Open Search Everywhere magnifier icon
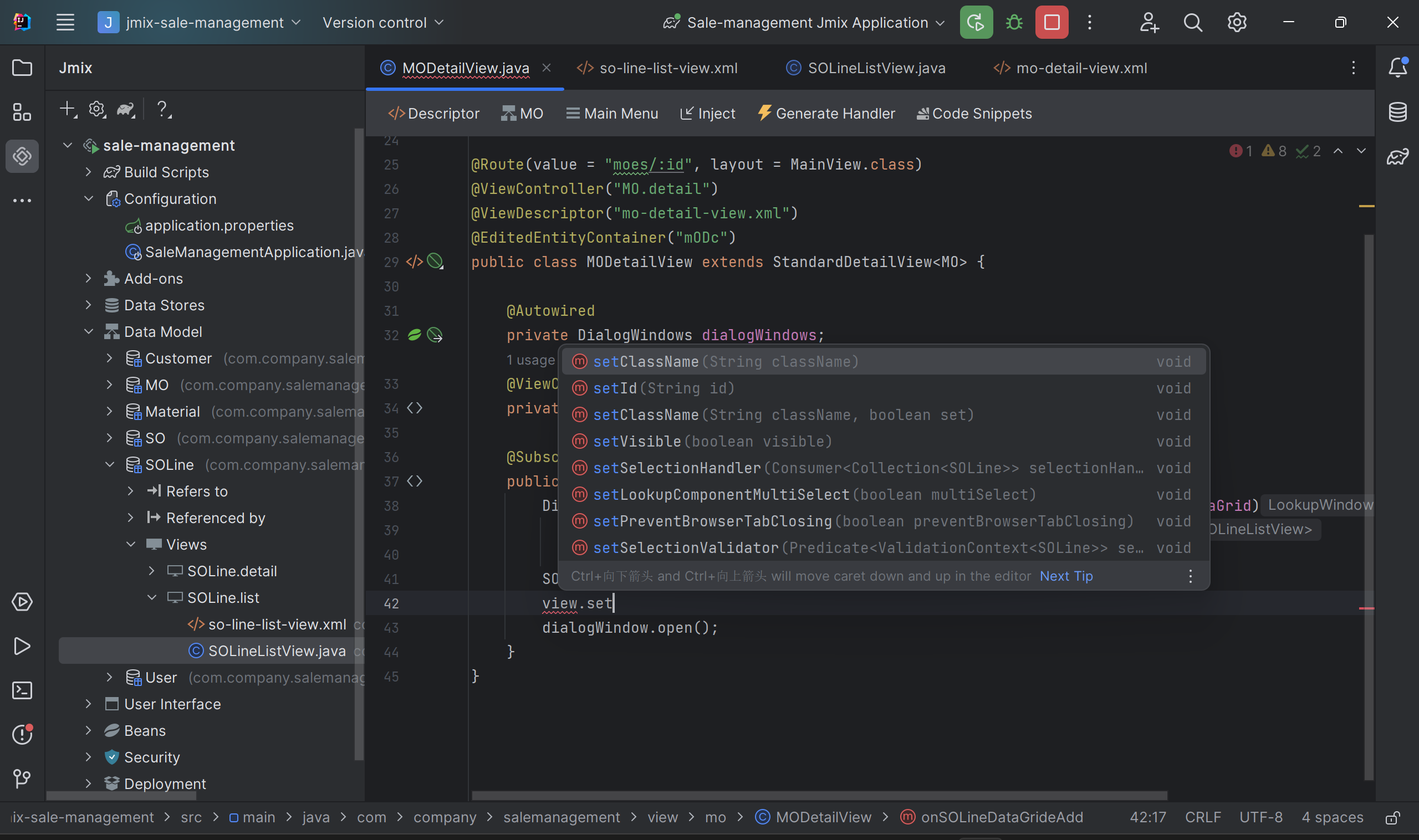This screenshot has height=840, width=1419. point(1192,23)
